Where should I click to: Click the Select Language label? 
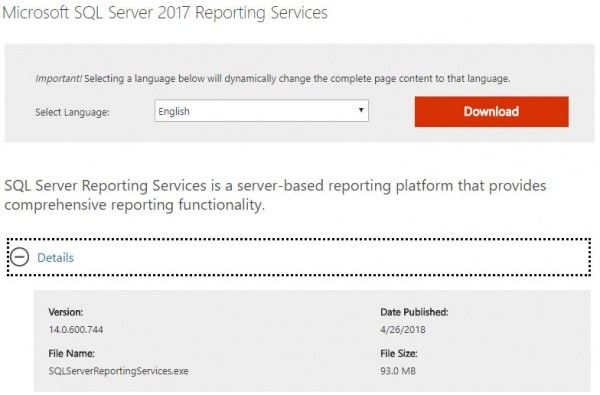point(72,112)
